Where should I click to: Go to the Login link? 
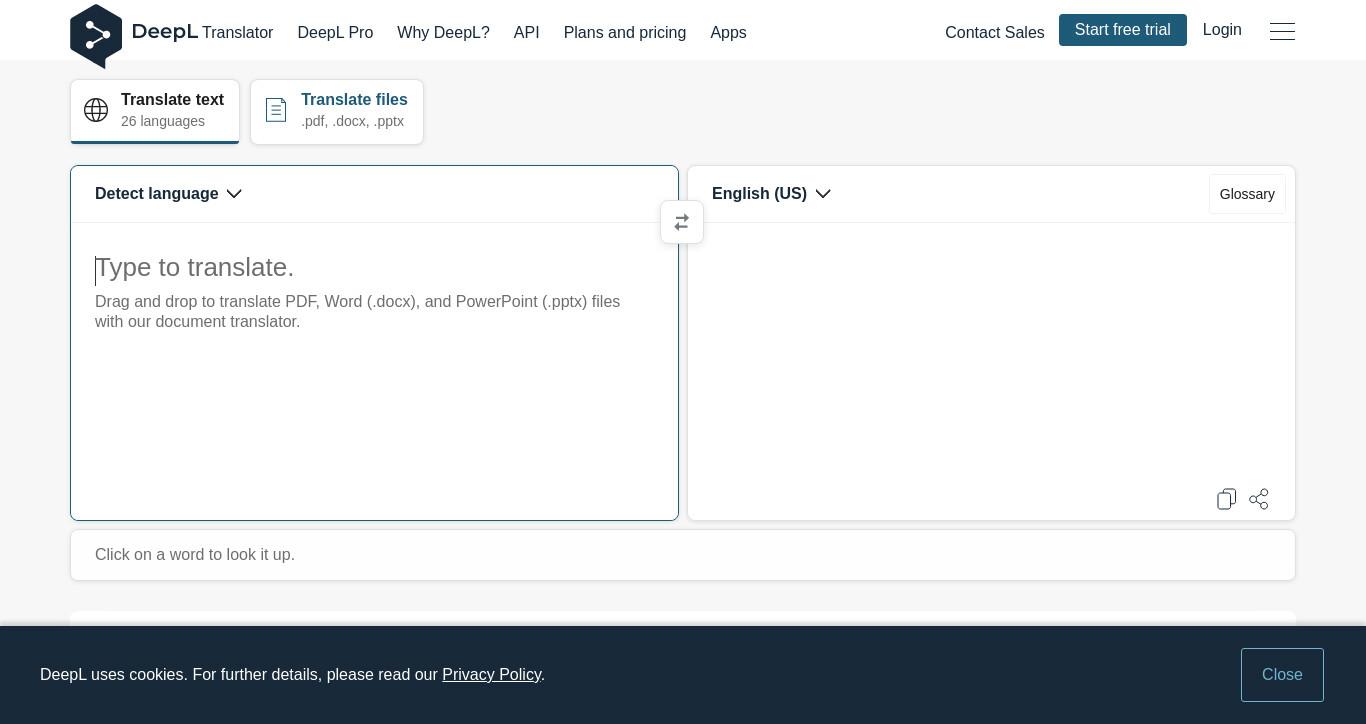1222,30
